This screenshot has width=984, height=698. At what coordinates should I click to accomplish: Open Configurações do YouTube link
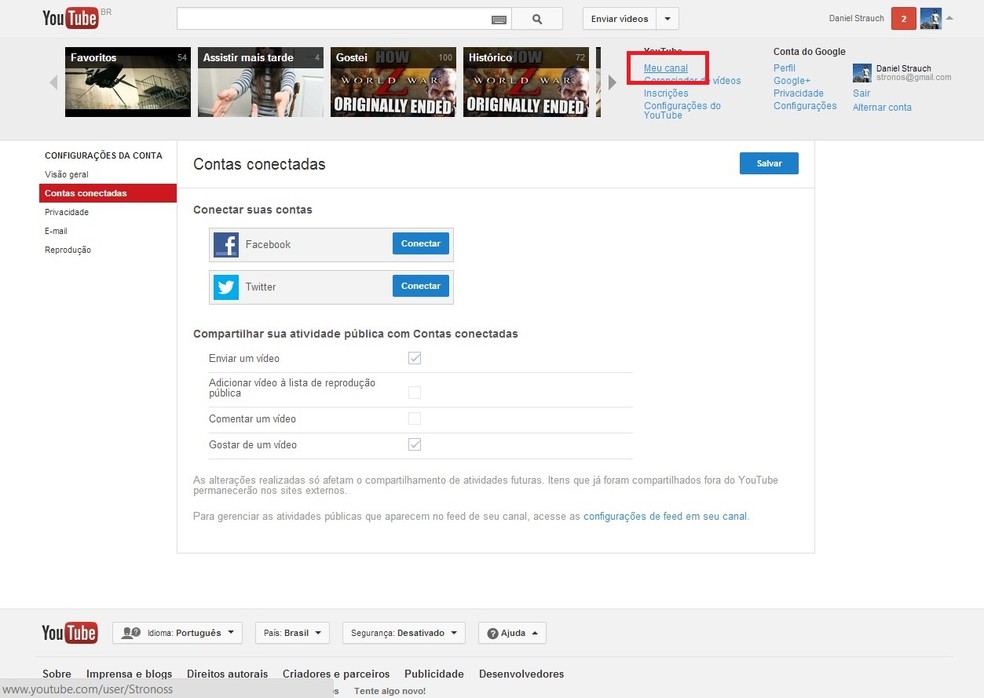coord(682,110)
